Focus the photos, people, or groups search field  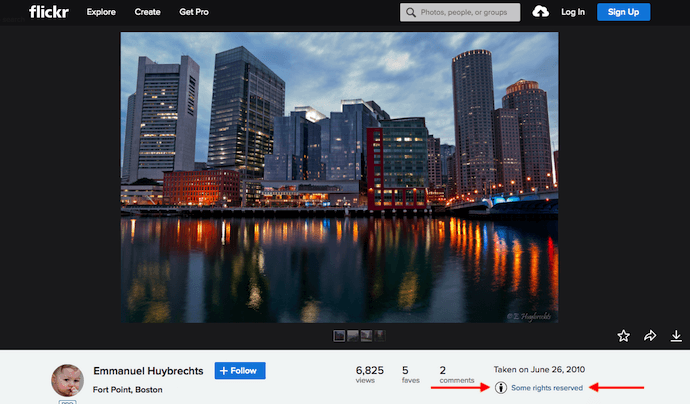(460, 12)
